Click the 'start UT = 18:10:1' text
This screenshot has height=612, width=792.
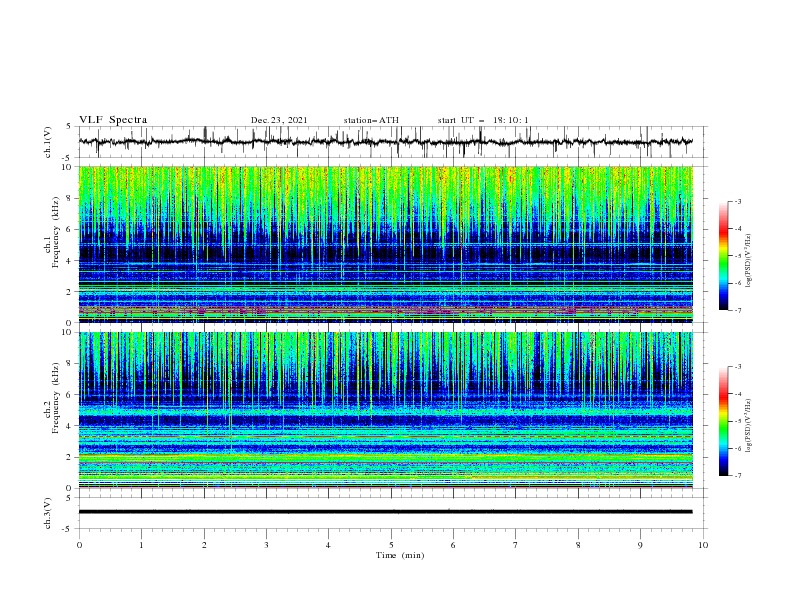pos(483,120)
